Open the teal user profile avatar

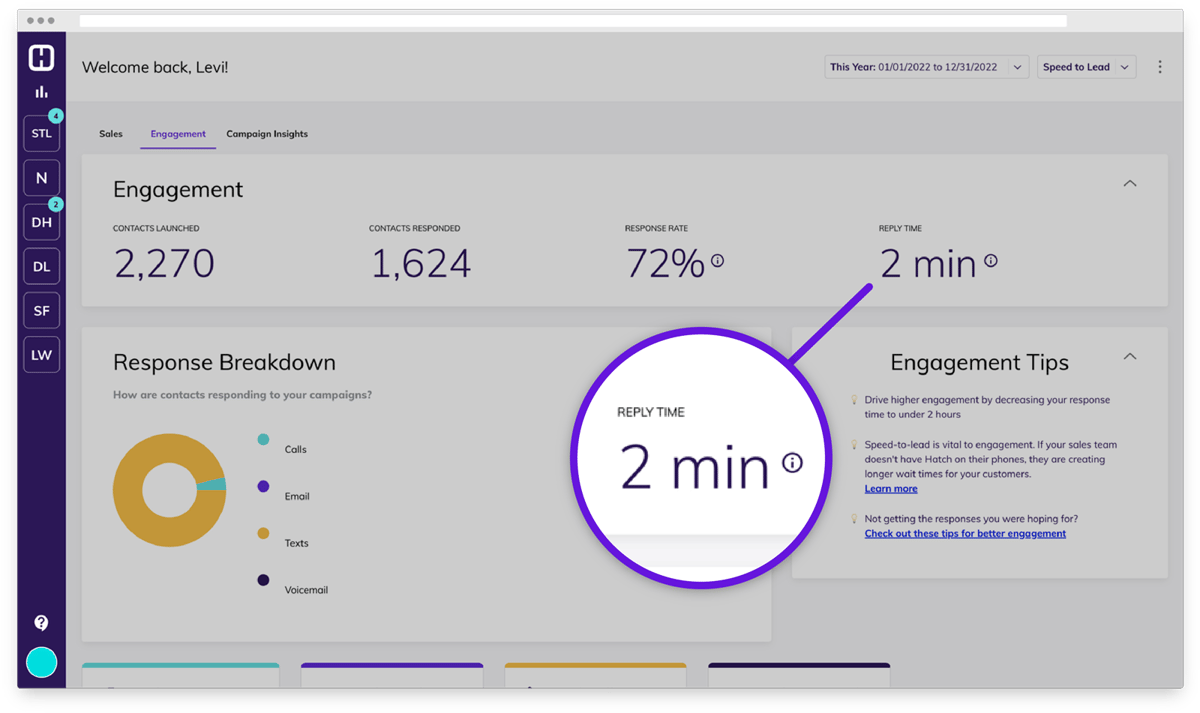pyautogui.click(x=41, y=662)
